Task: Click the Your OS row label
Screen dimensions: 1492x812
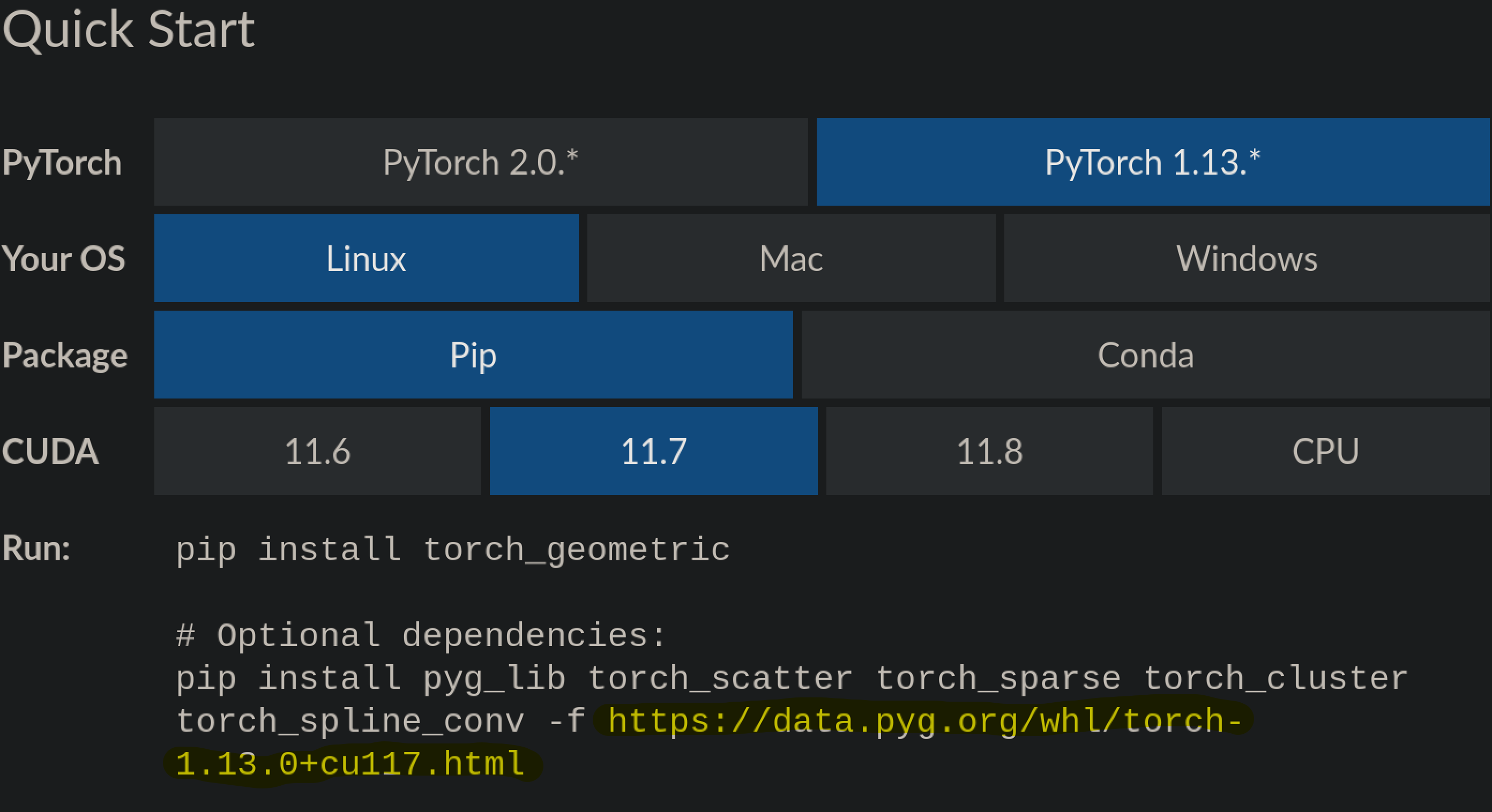Action: tap(64, 258)
